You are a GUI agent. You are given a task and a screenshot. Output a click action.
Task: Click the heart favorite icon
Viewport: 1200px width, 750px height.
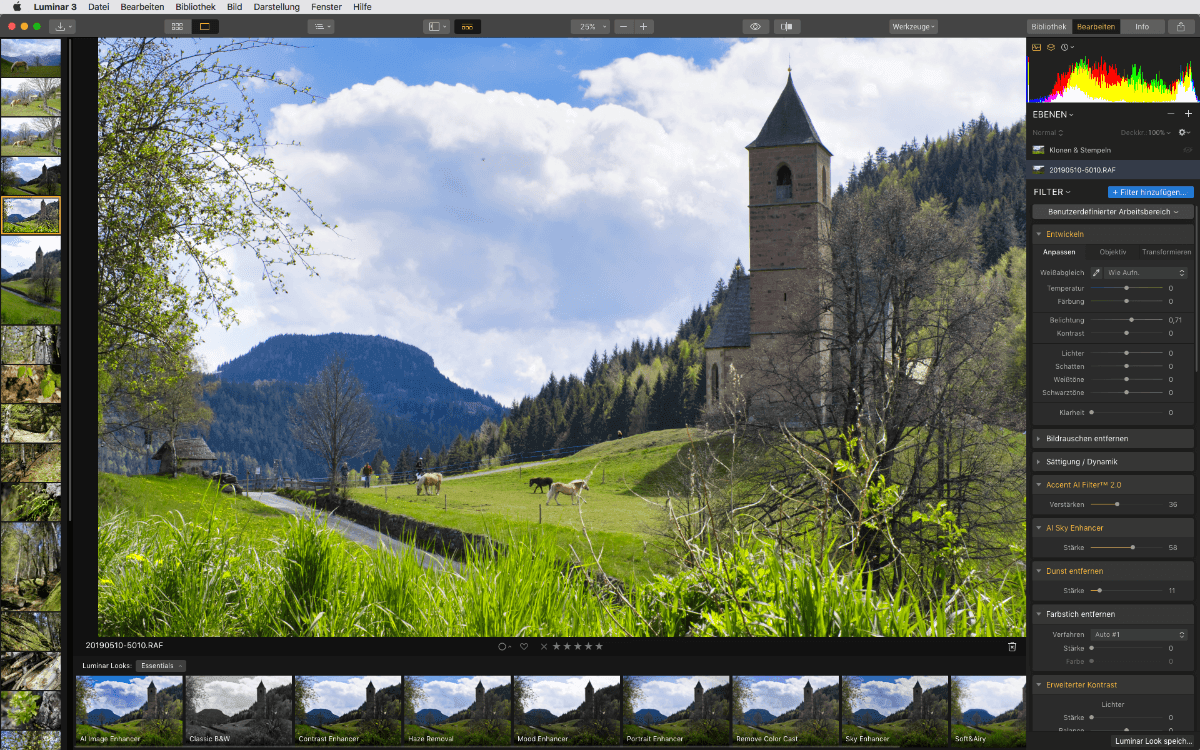[x=523, y=646]
